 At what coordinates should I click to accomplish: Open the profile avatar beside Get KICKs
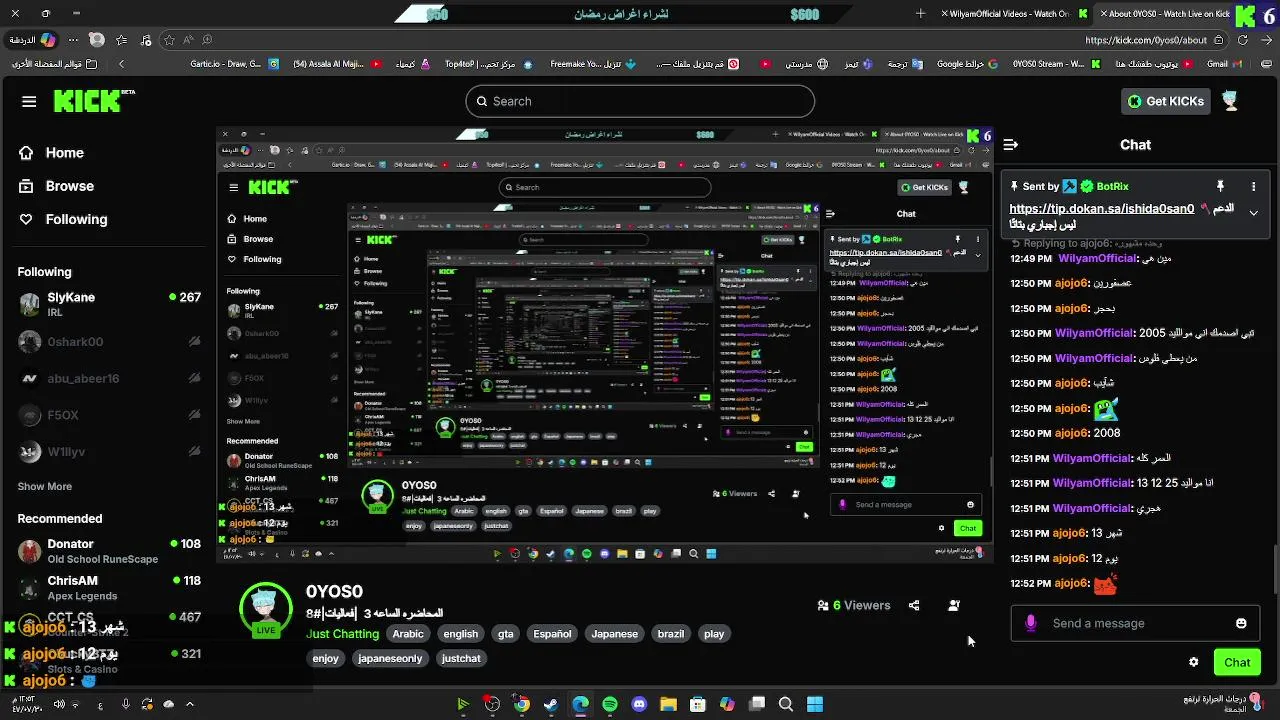(x=1230, y=100)
